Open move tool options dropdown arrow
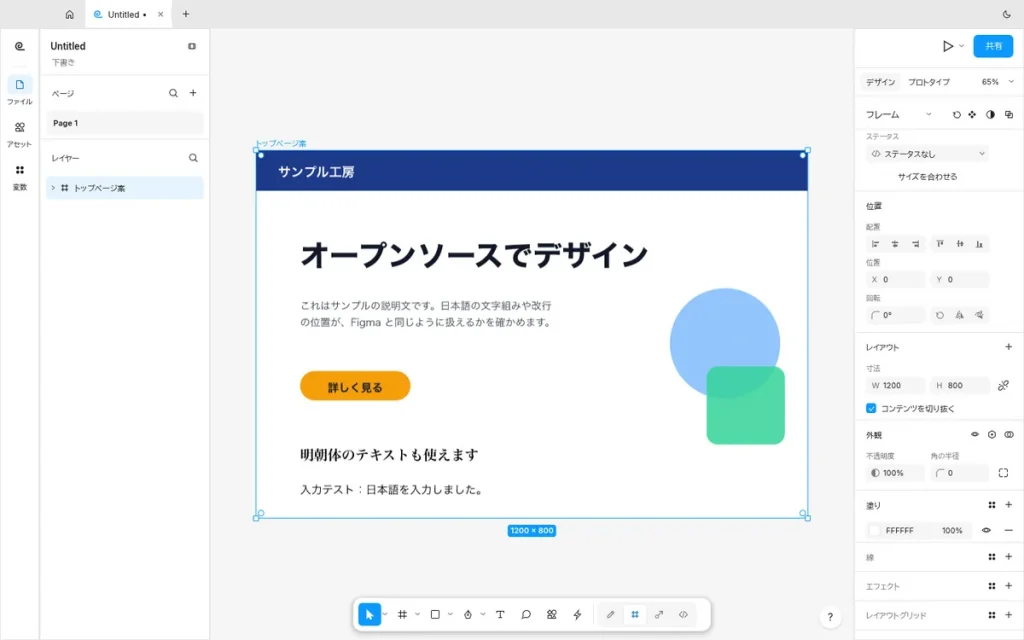This screenshot has width=1024, height=640. [385, 615]
